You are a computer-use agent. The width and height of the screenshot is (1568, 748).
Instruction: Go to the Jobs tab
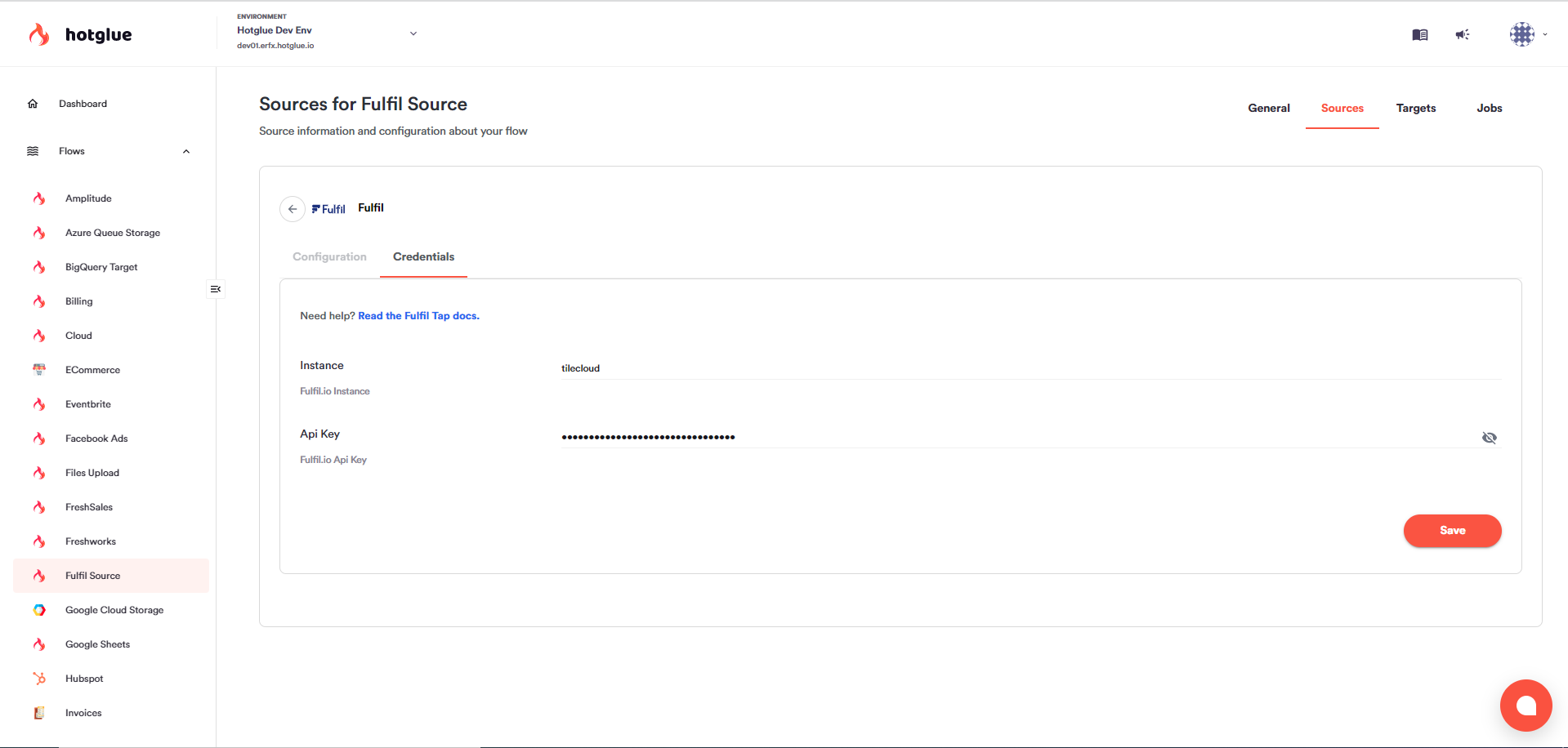1490,108
